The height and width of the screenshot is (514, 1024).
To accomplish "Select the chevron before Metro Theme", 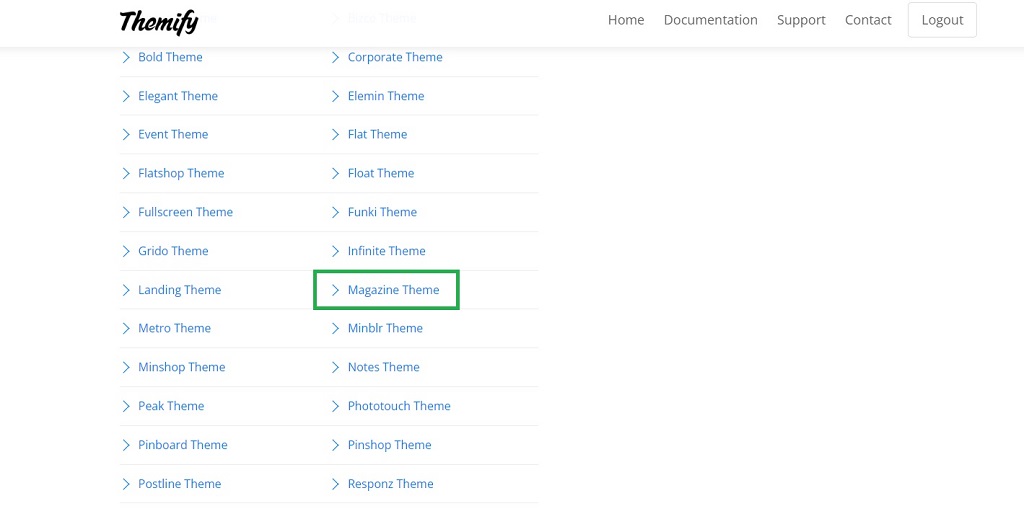I will (x=126, y=329).
